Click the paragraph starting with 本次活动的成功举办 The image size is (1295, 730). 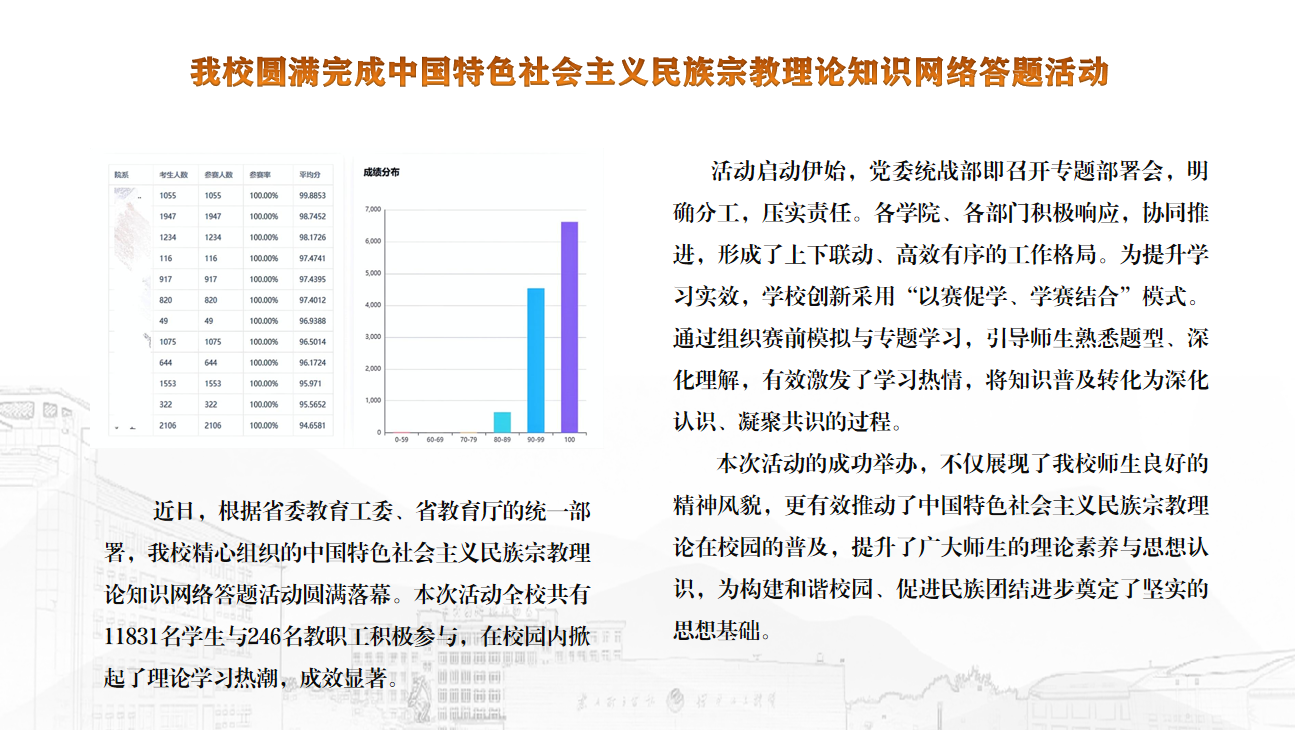[x=940, y=547]
